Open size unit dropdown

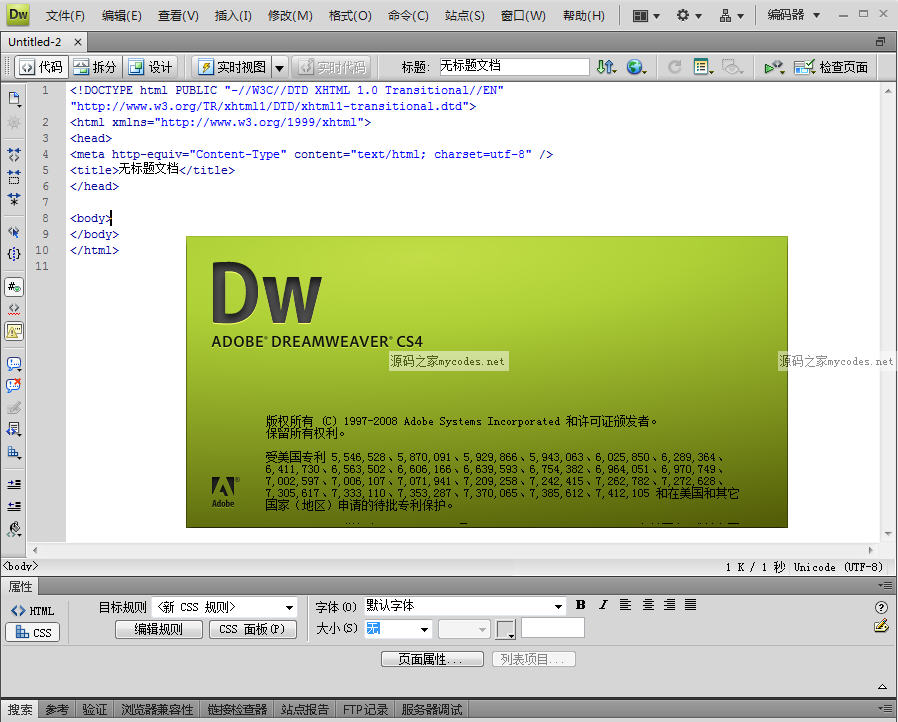pyautogui.click(x=464, y=629)
